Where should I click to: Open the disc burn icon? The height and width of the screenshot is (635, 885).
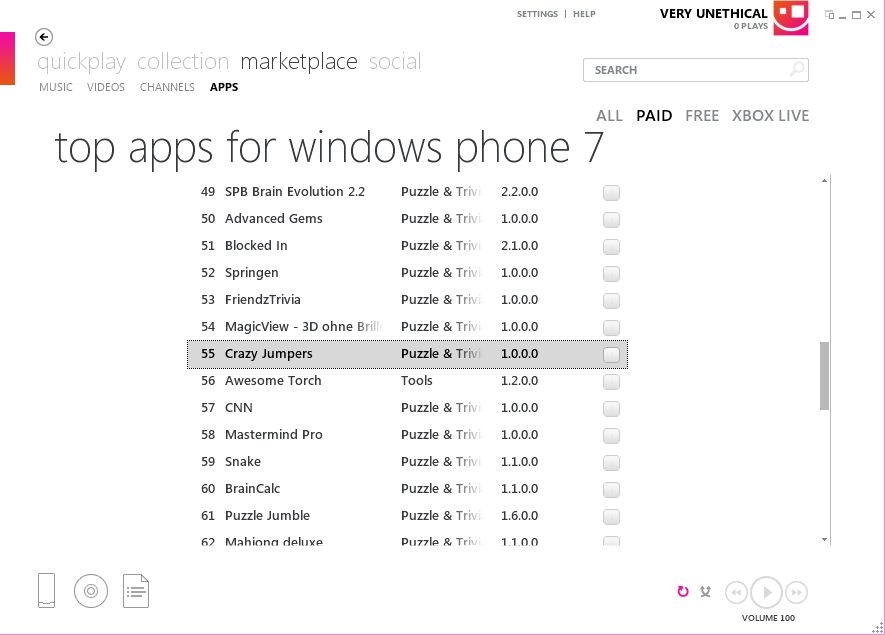click(91, 591)
